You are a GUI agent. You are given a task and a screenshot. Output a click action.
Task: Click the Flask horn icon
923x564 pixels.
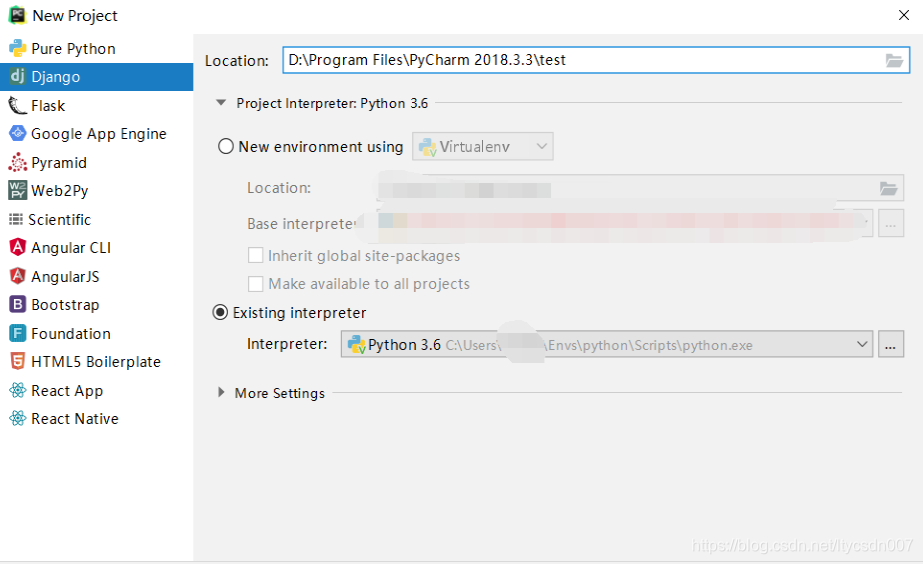(18, 105)
